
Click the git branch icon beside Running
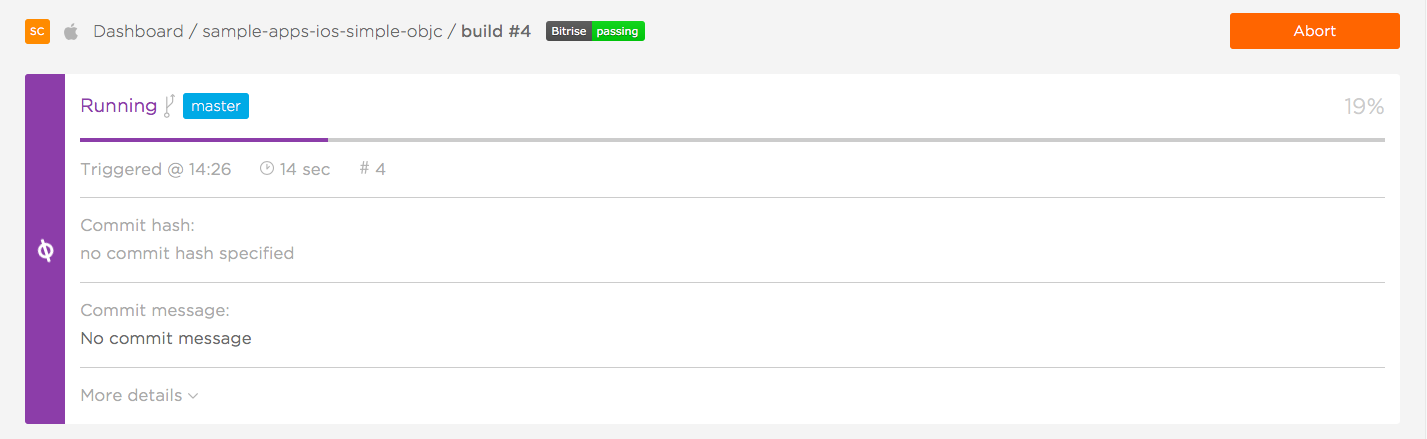pos(170,105)
